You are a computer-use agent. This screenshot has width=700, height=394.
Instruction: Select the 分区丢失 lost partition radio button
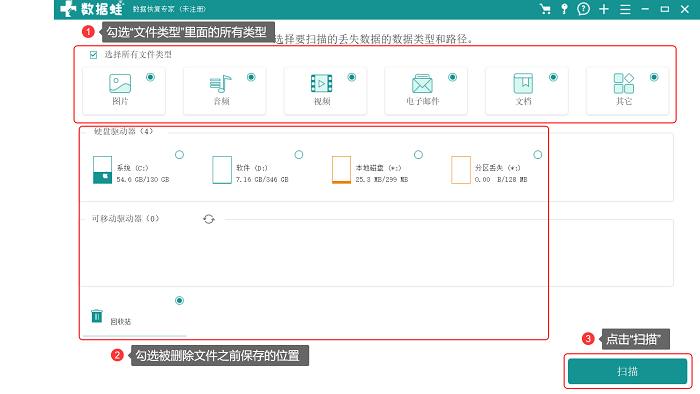[538, 155]
